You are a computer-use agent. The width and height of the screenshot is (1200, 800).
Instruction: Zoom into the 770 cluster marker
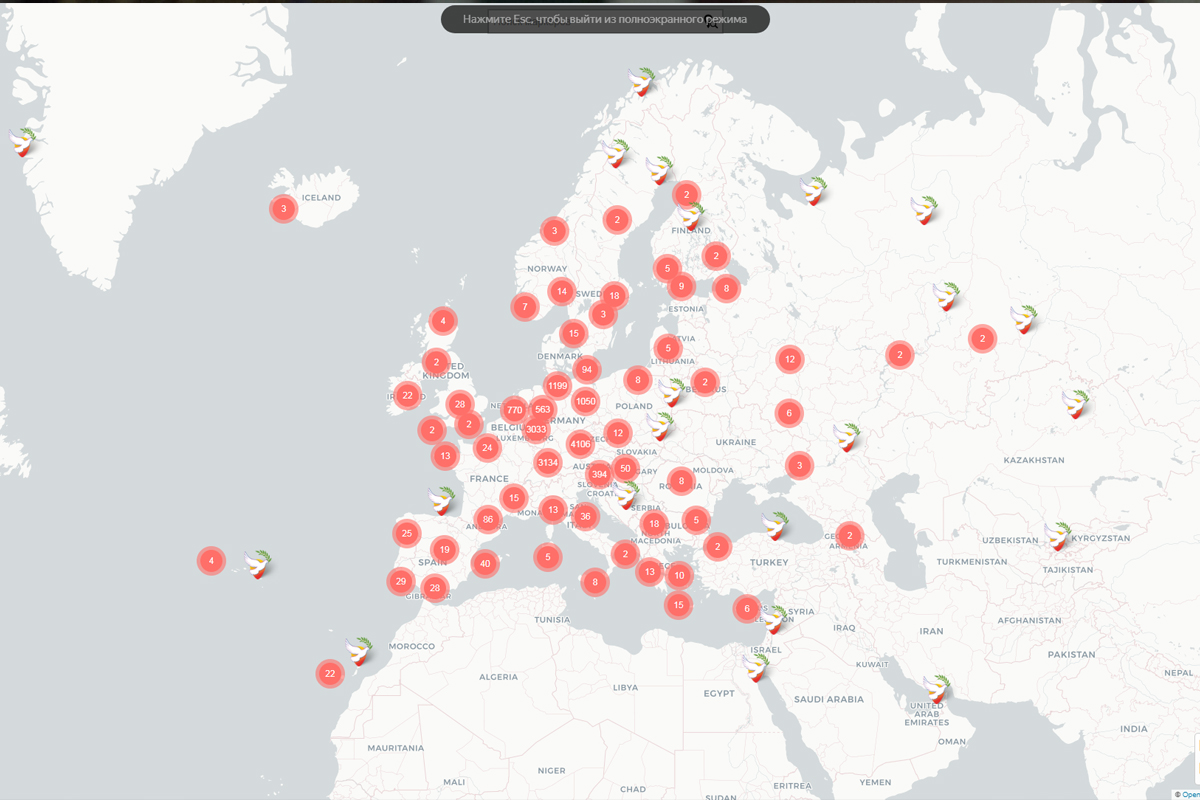click(514, 410)
